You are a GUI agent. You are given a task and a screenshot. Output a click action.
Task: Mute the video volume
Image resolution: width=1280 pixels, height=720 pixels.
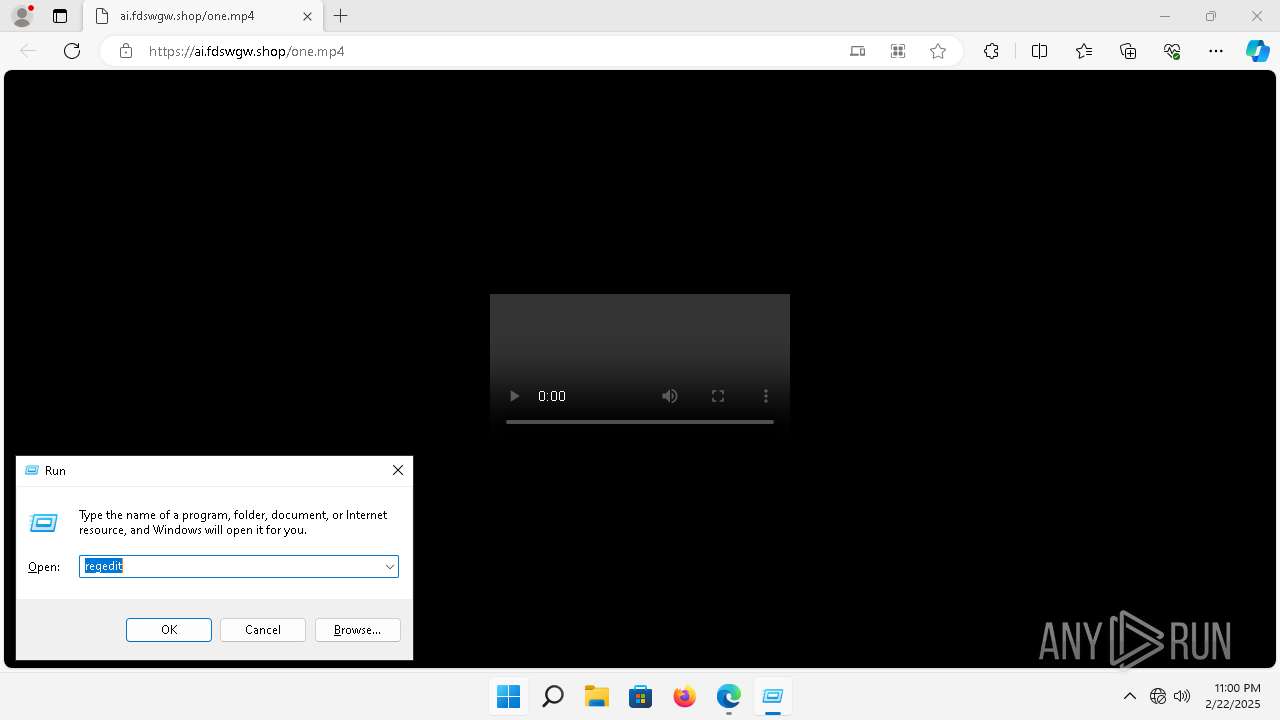click(670, 396)
